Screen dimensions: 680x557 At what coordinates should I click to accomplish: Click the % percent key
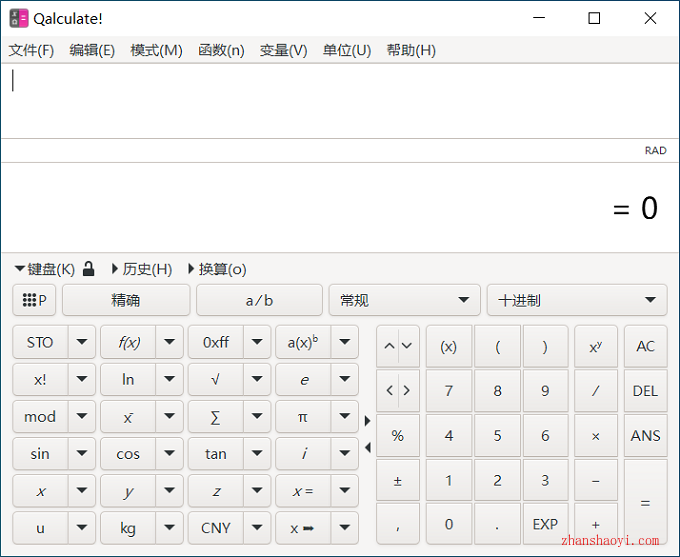click(x=398, y=436)
